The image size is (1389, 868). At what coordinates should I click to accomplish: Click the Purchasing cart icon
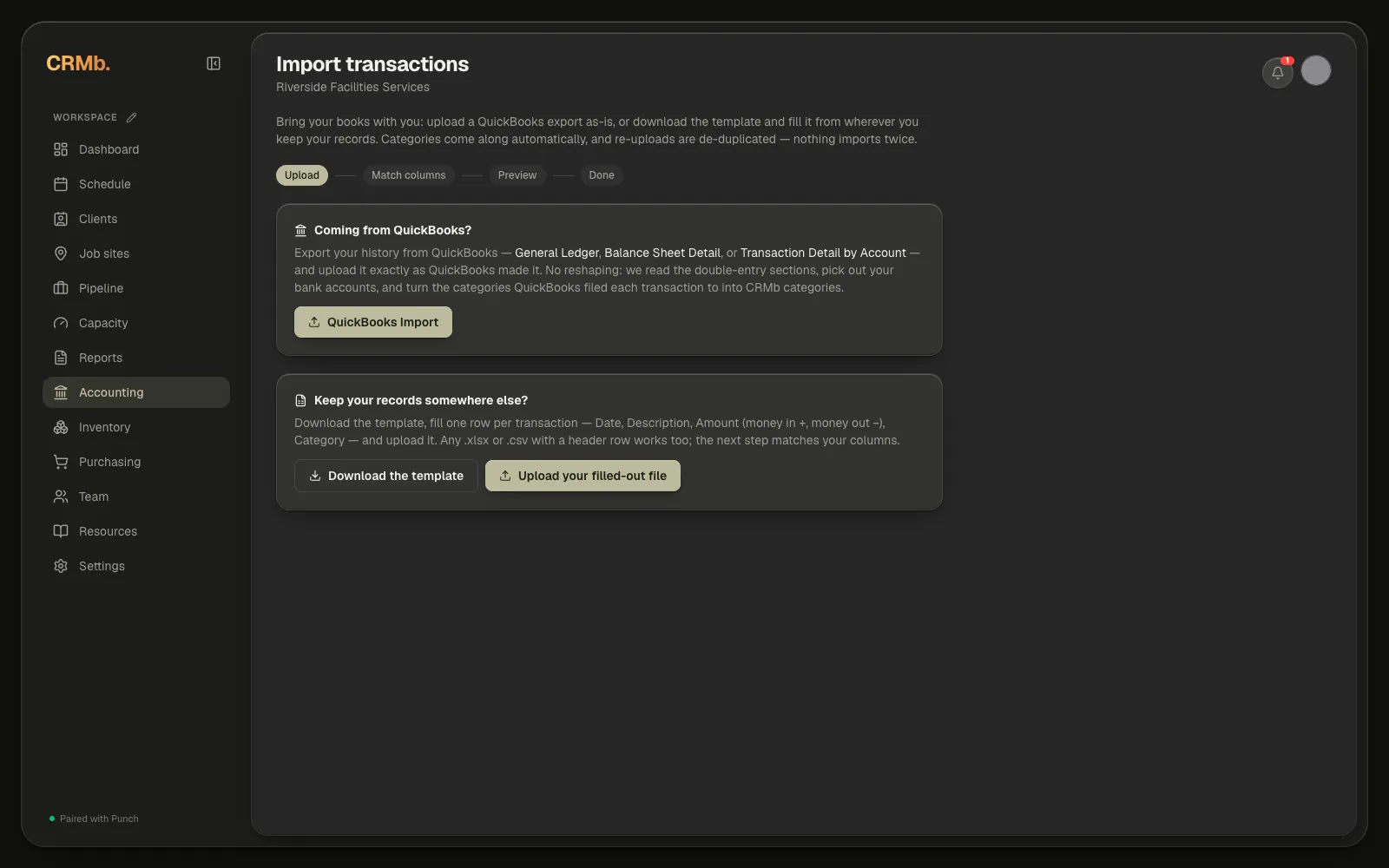click(61, 462)
